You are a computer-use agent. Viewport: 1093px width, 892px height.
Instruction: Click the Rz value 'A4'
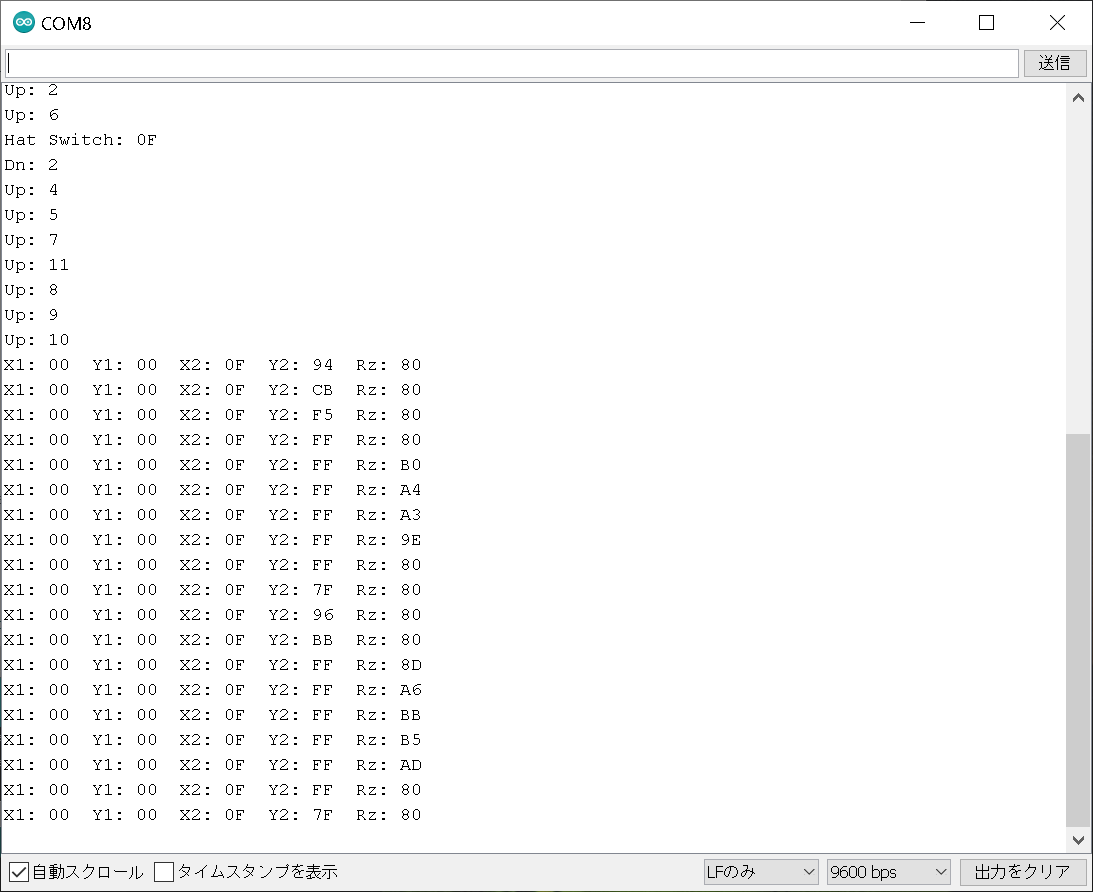point(411,490)
